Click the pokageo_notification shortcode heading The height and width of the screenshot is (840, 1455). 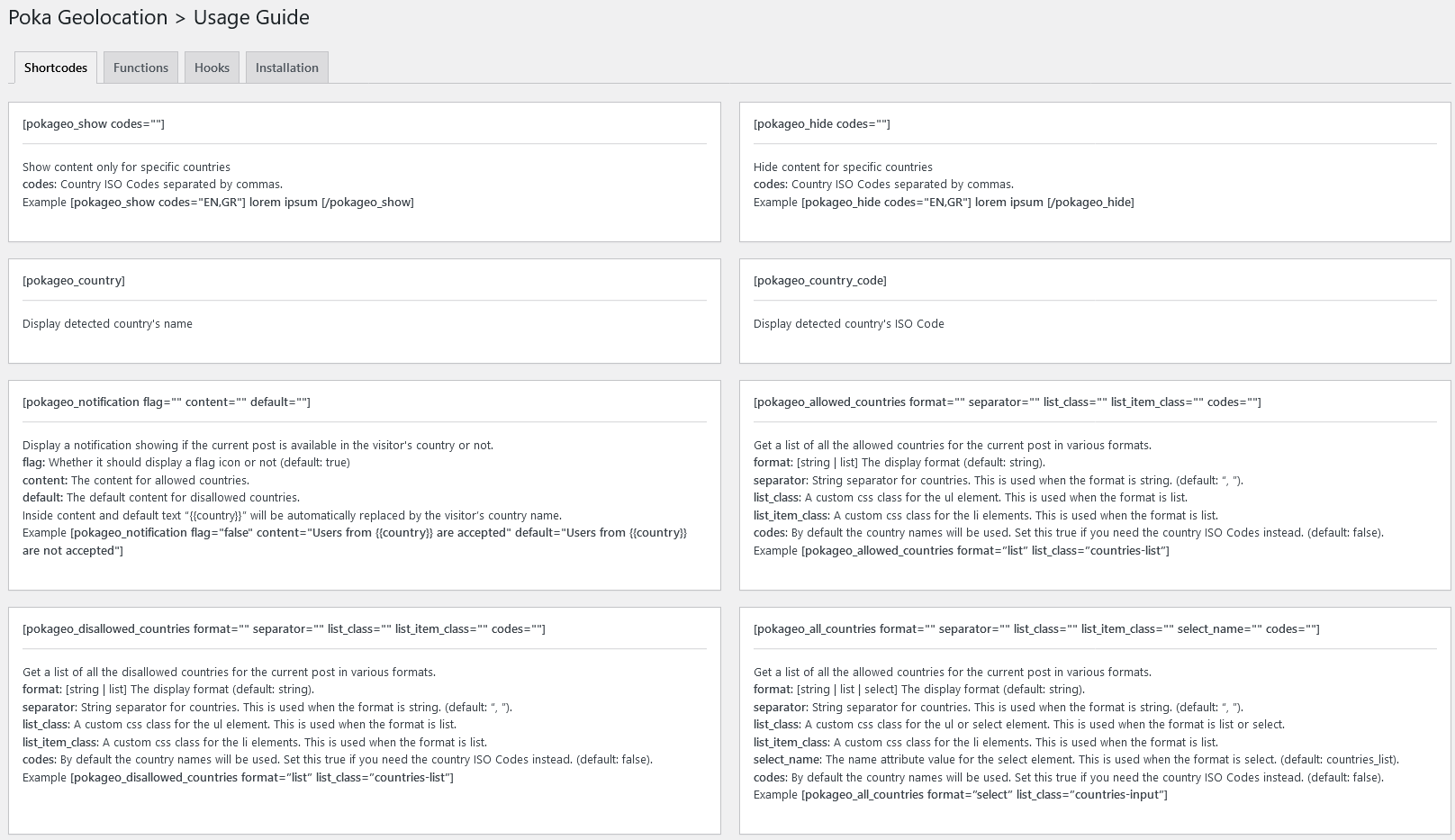click(x=167, y=402)
